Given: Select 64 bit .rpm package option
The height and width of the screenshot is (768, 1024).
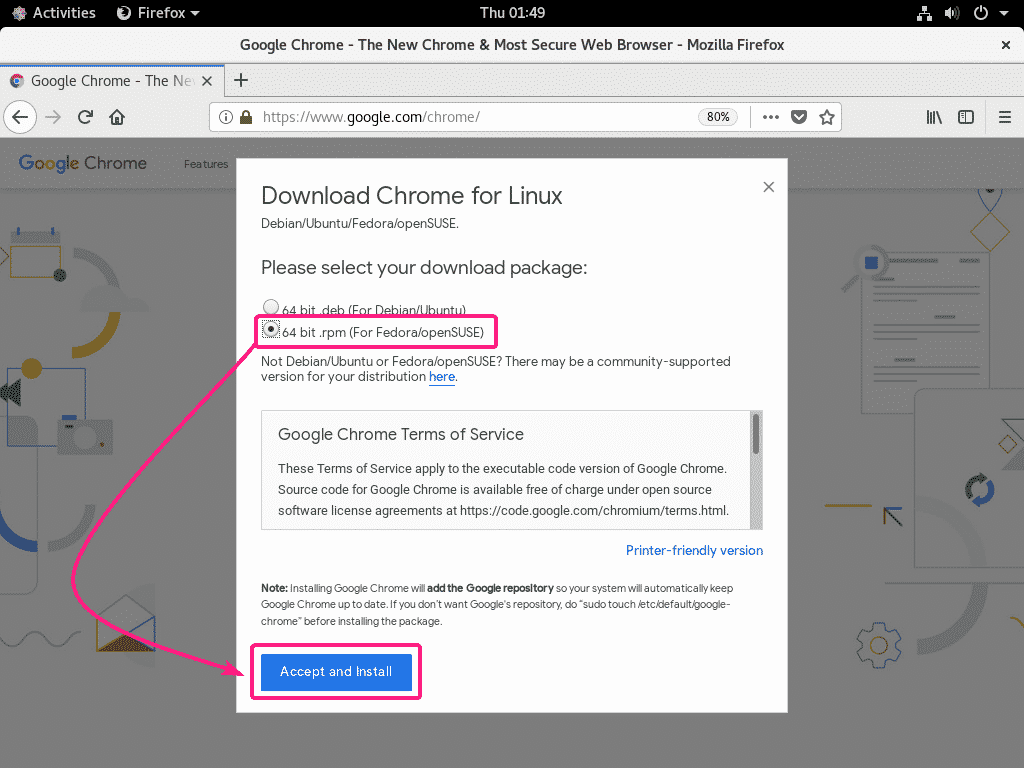Looking at the screenshot, I should (271, 330).
